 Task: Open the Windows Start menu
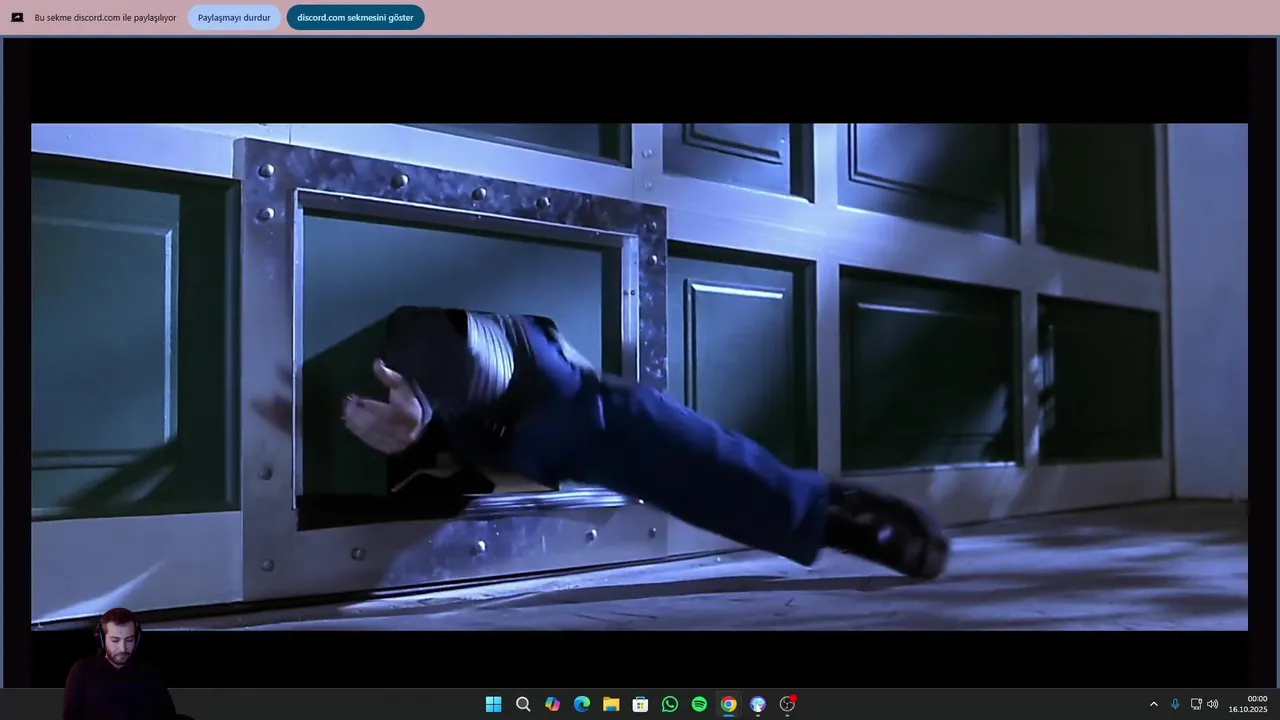493,704
